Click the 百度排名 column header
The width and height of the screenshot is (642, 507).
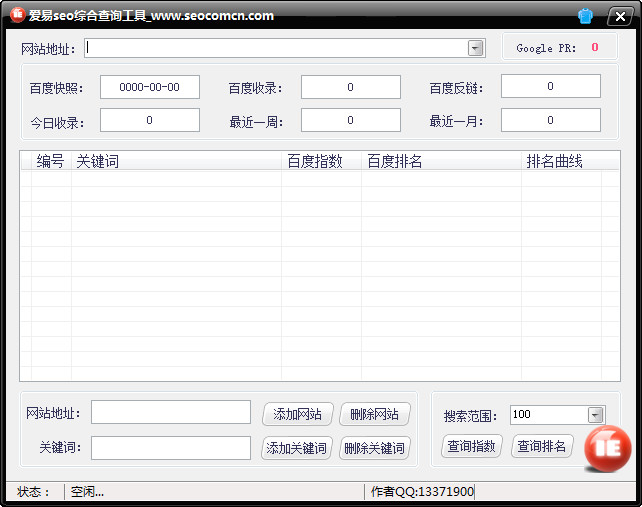click(x=441, y=161)
